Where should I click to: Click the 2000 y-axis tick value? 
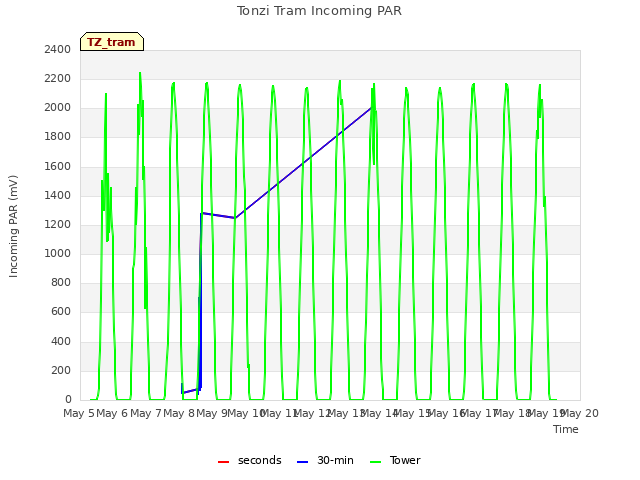(58, 108)
